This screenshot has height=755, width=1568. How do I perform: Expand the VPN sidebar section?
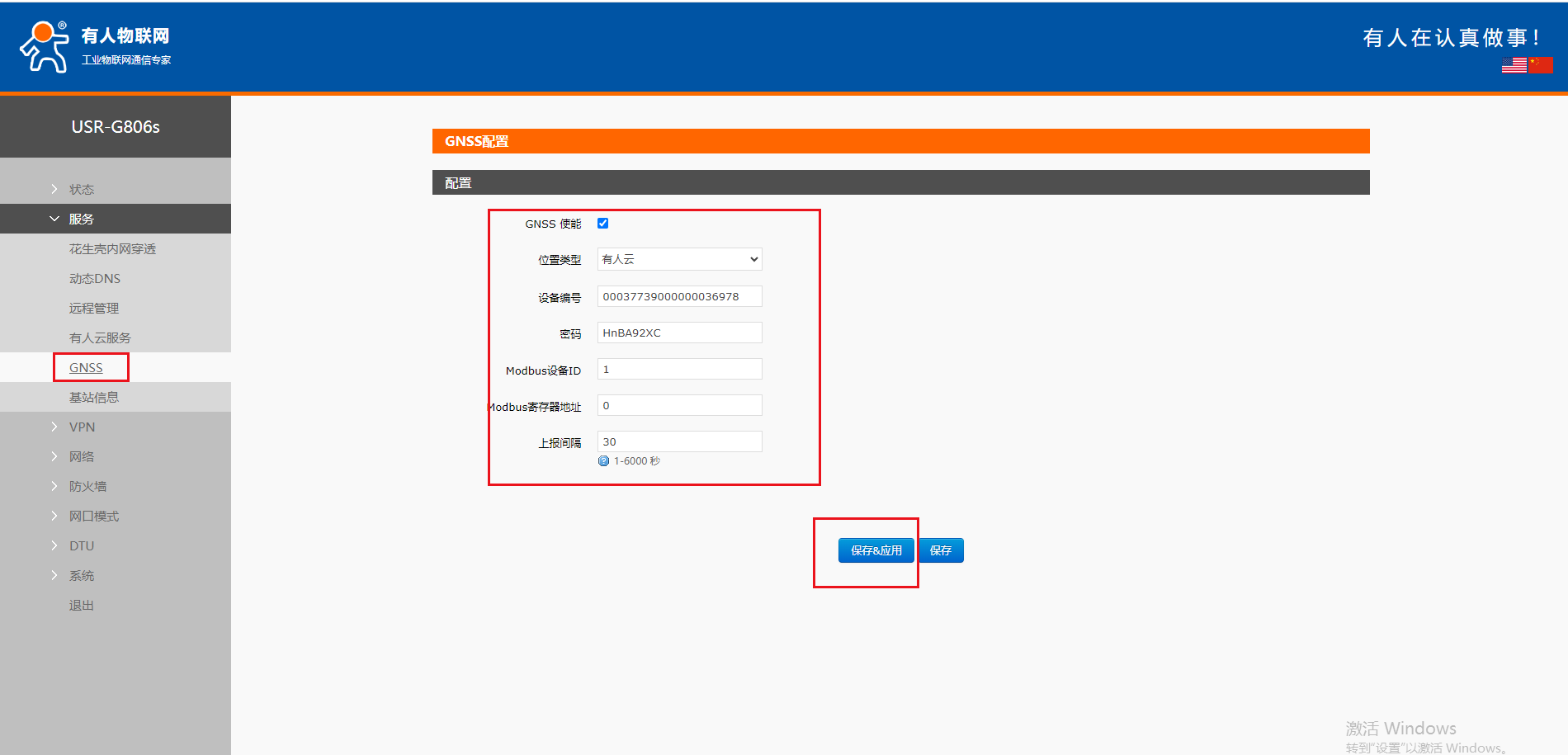pos(82,427)
